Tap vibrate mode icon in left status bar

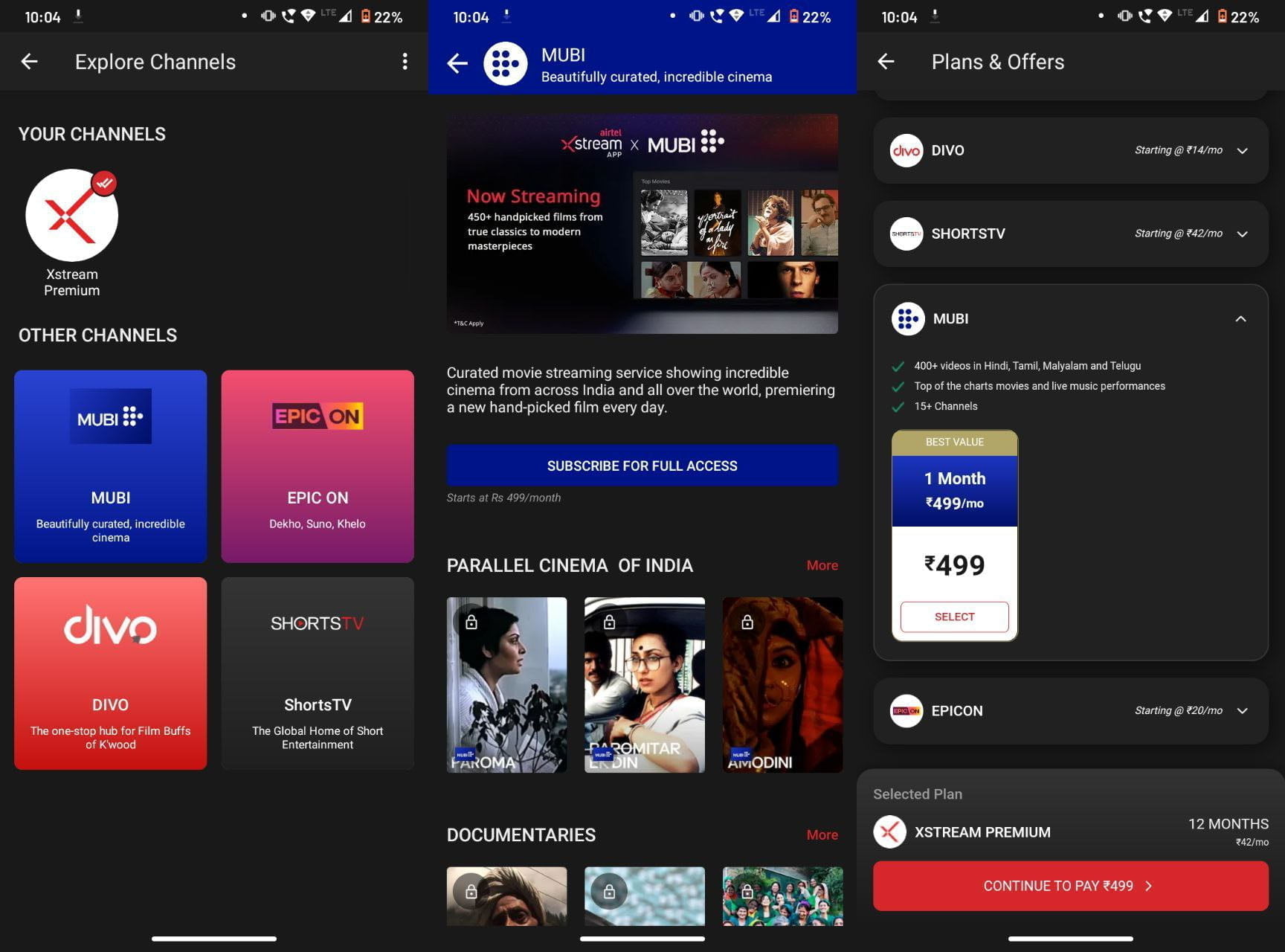pos(268,16)
